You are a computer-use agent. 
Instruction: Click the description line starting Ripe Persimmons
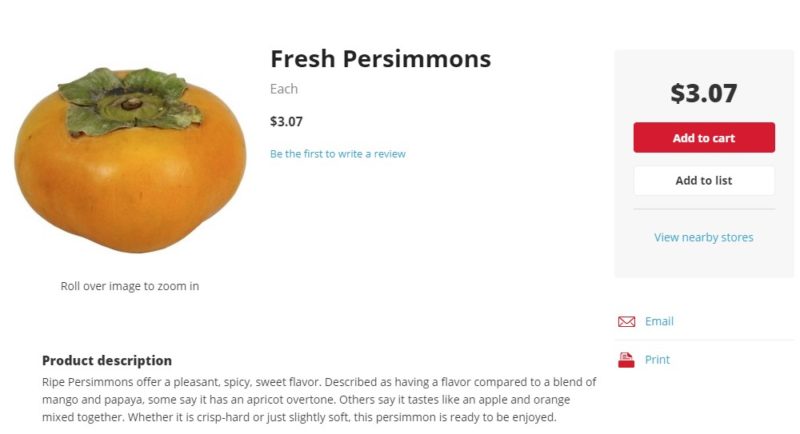319,382
